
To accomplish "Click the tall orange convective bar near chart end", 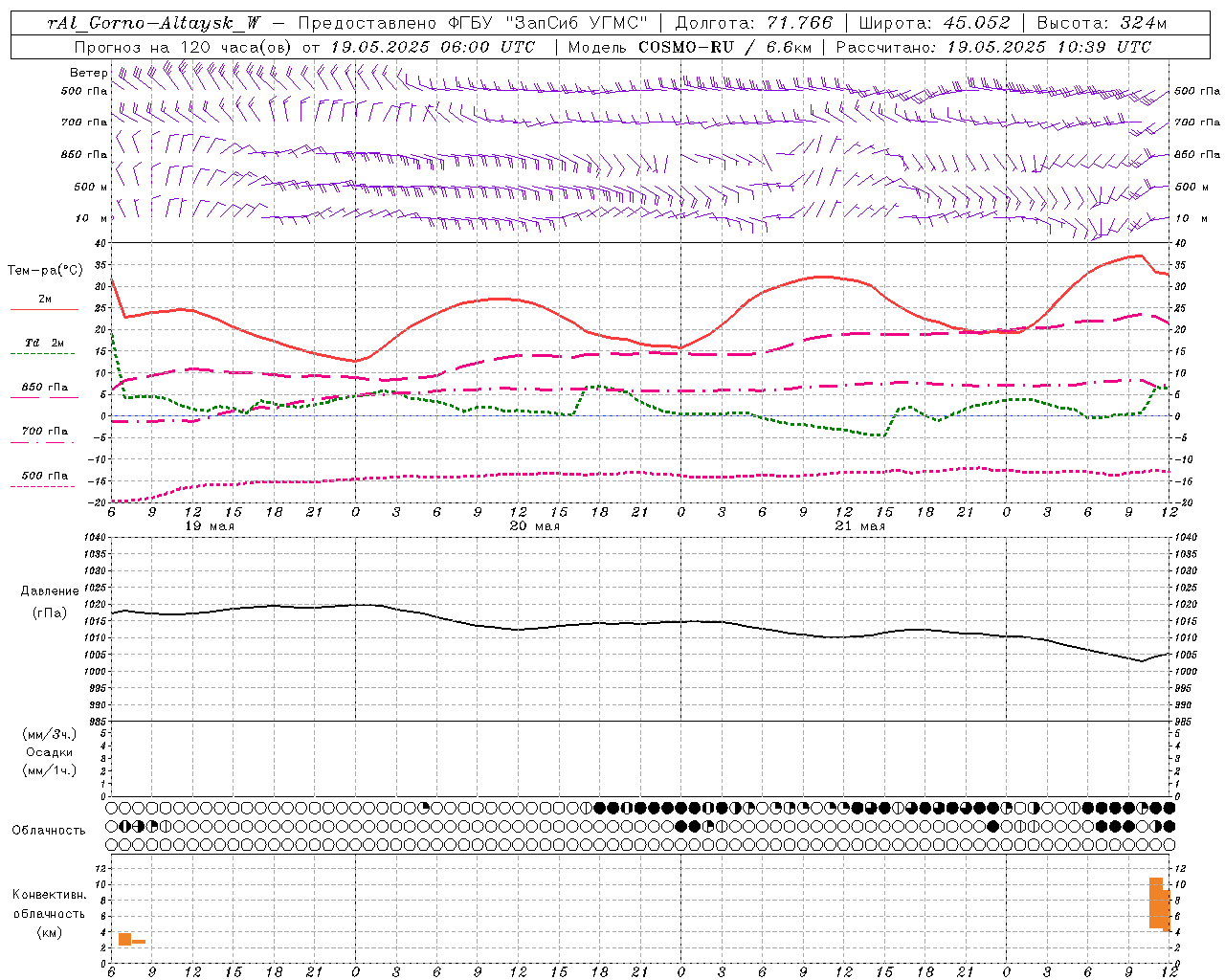I will coord(1156,902).
